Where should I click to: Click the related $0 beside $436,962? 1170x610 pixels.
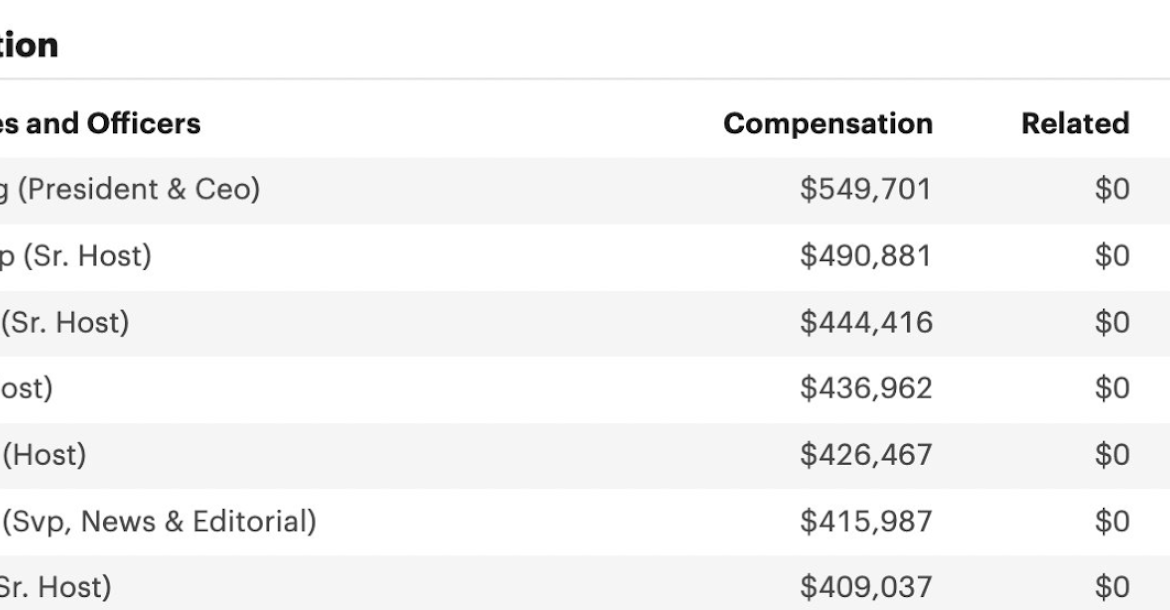click(1112, 389)
